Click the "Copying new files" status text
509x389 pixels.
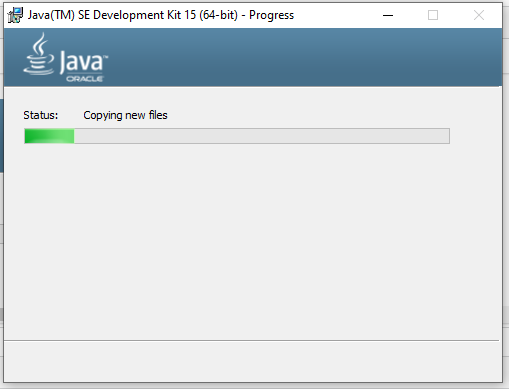click(125, 115)
